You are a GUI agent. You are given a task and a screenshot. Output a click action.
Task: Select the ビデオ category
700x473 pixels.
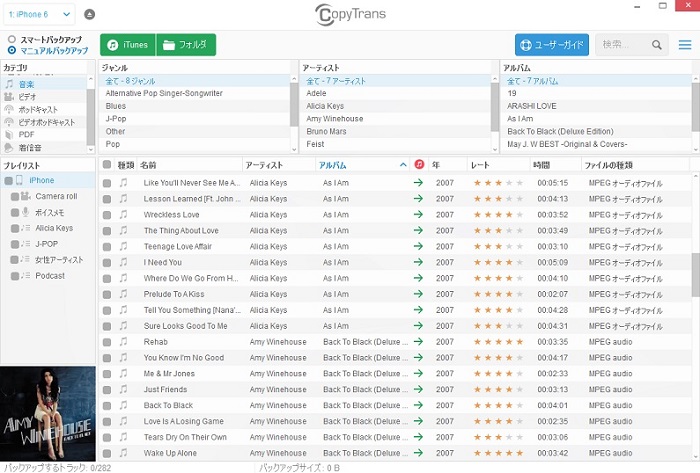(44, 97)
